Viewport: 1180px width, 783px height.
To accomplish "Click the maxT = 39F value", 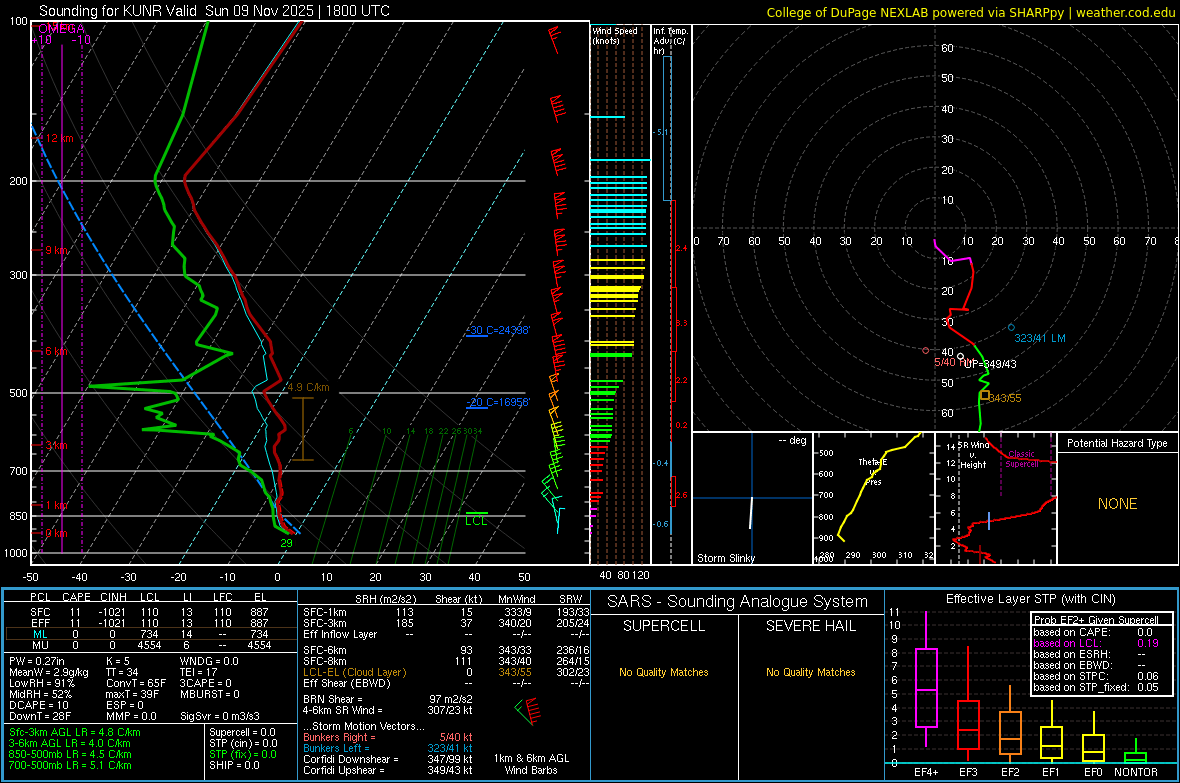I will (x=132, y=694).
